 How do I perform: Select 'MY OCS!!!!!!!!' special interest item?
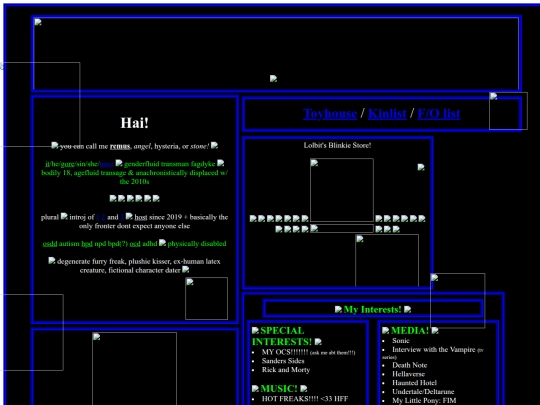[285, 352]
